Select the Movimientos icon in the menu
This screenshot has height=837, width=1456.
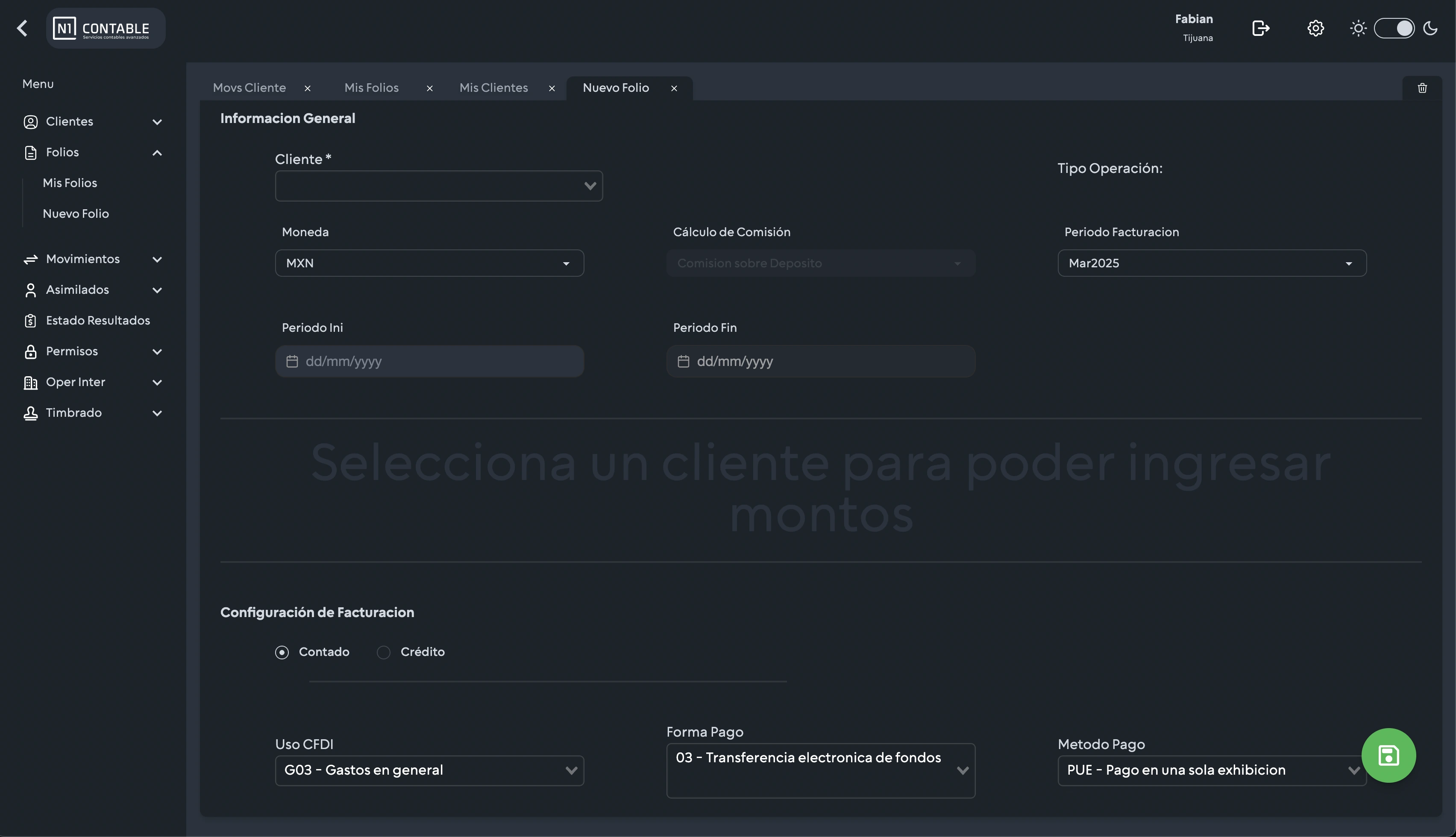coord(30,259)
